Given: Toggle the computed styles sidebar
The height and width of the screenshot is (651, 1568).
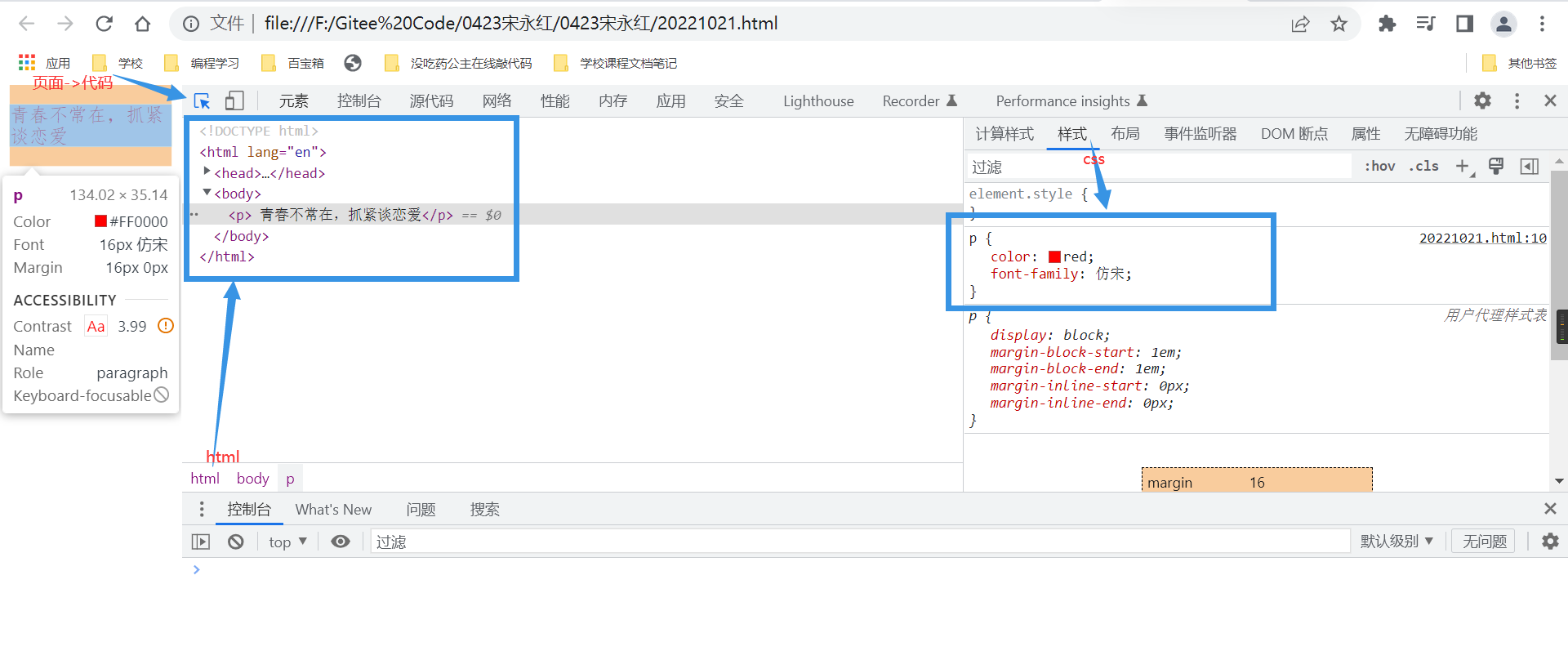Looking at the screenshot, I should pos(1530,166).
